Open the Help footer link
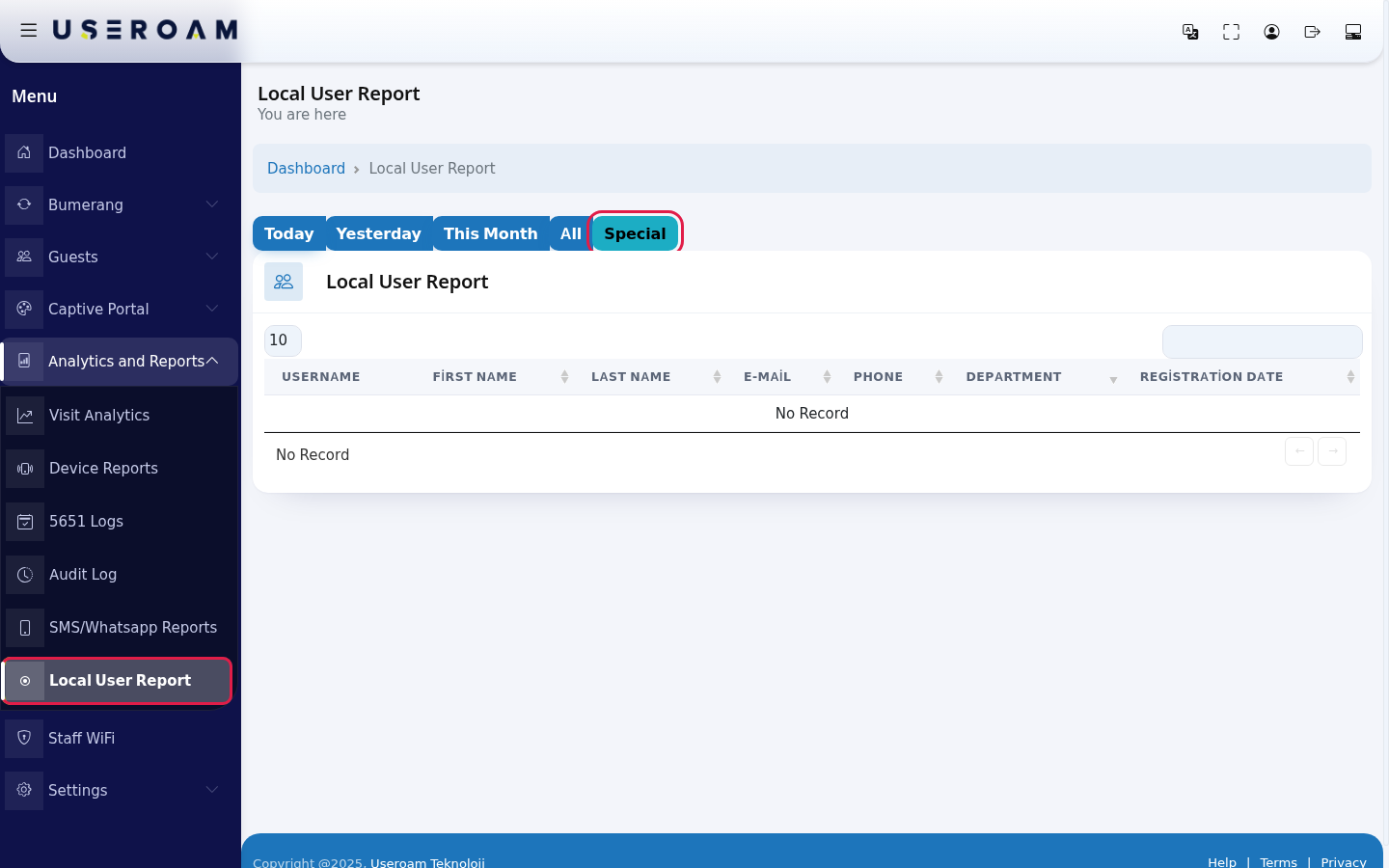Viewport: 1389px width, 868px height. click(x=1222, y=861)
